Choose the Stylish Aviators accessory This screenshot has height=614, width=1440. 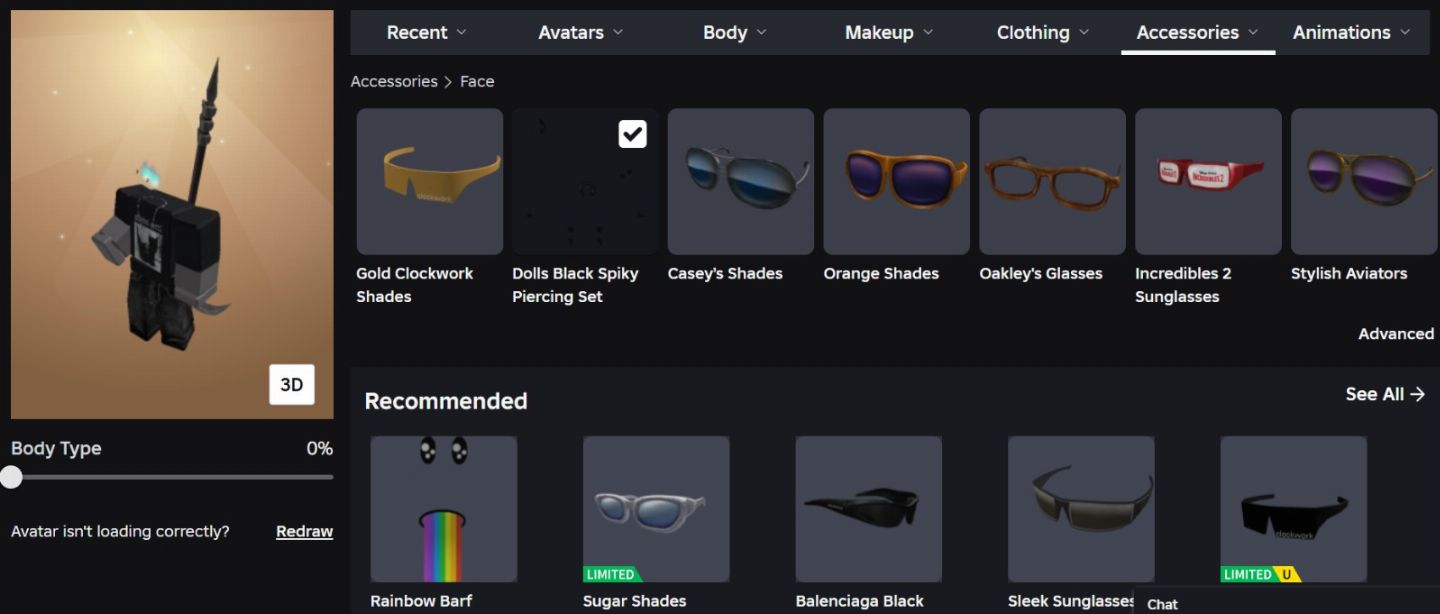[1364, 181]
